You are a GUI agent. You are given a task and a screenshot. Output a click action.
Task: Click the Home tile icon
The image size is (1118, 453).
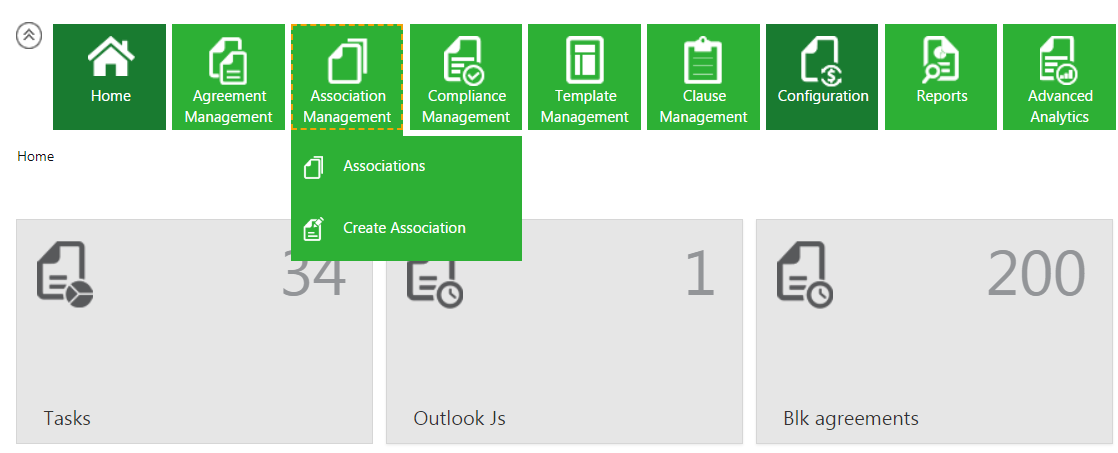(110, 59)
